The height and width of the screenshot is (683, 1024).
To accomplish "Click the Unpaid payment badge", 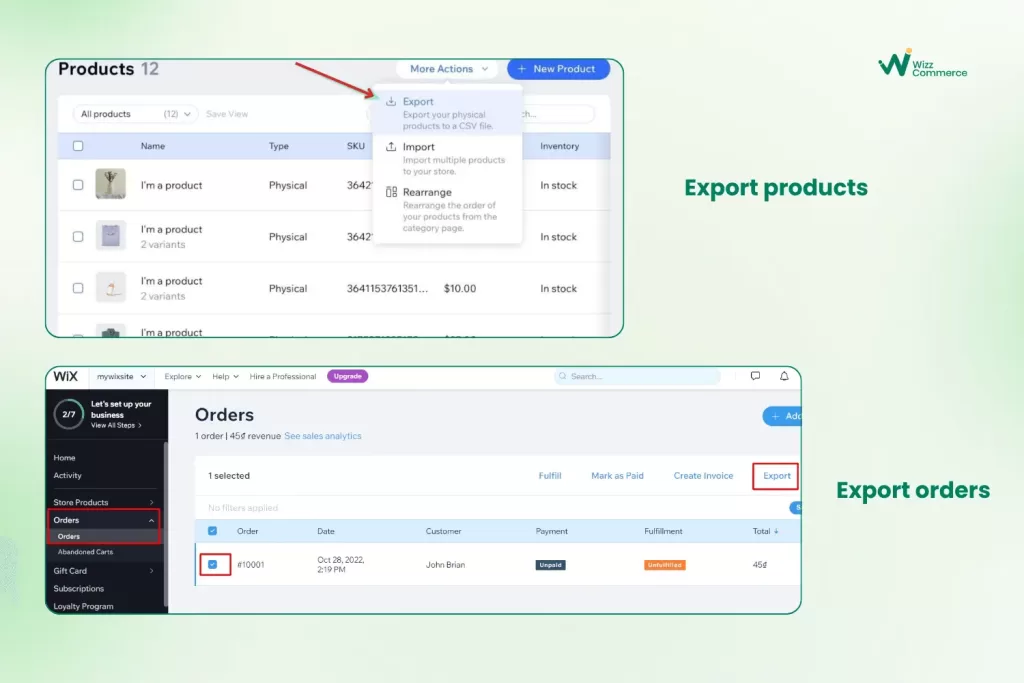I will point(551,565).
